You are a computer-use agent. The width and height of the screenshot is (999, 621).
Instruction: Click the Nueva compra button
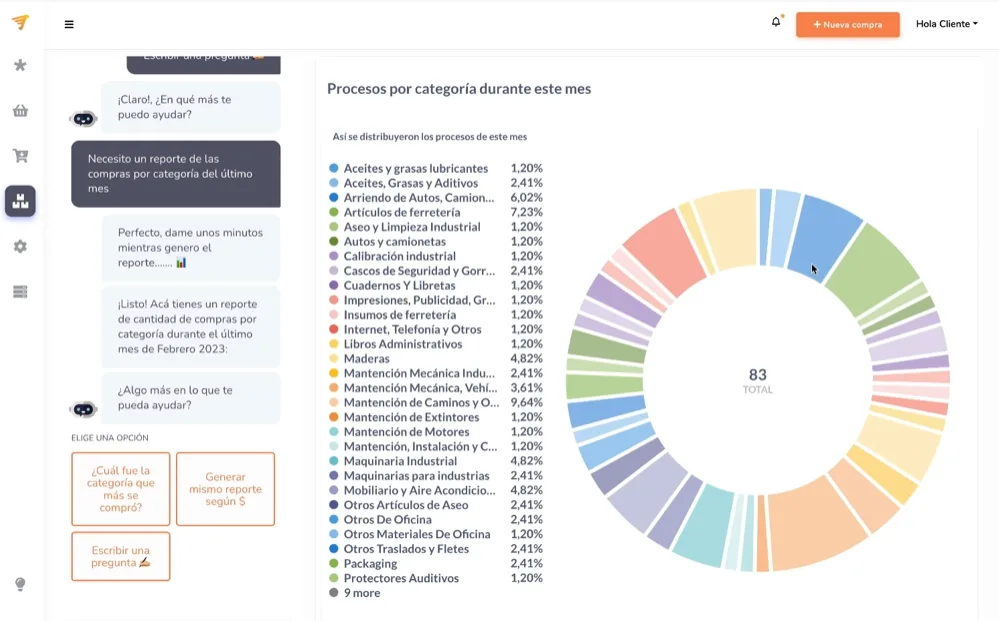tap(847, 24)
